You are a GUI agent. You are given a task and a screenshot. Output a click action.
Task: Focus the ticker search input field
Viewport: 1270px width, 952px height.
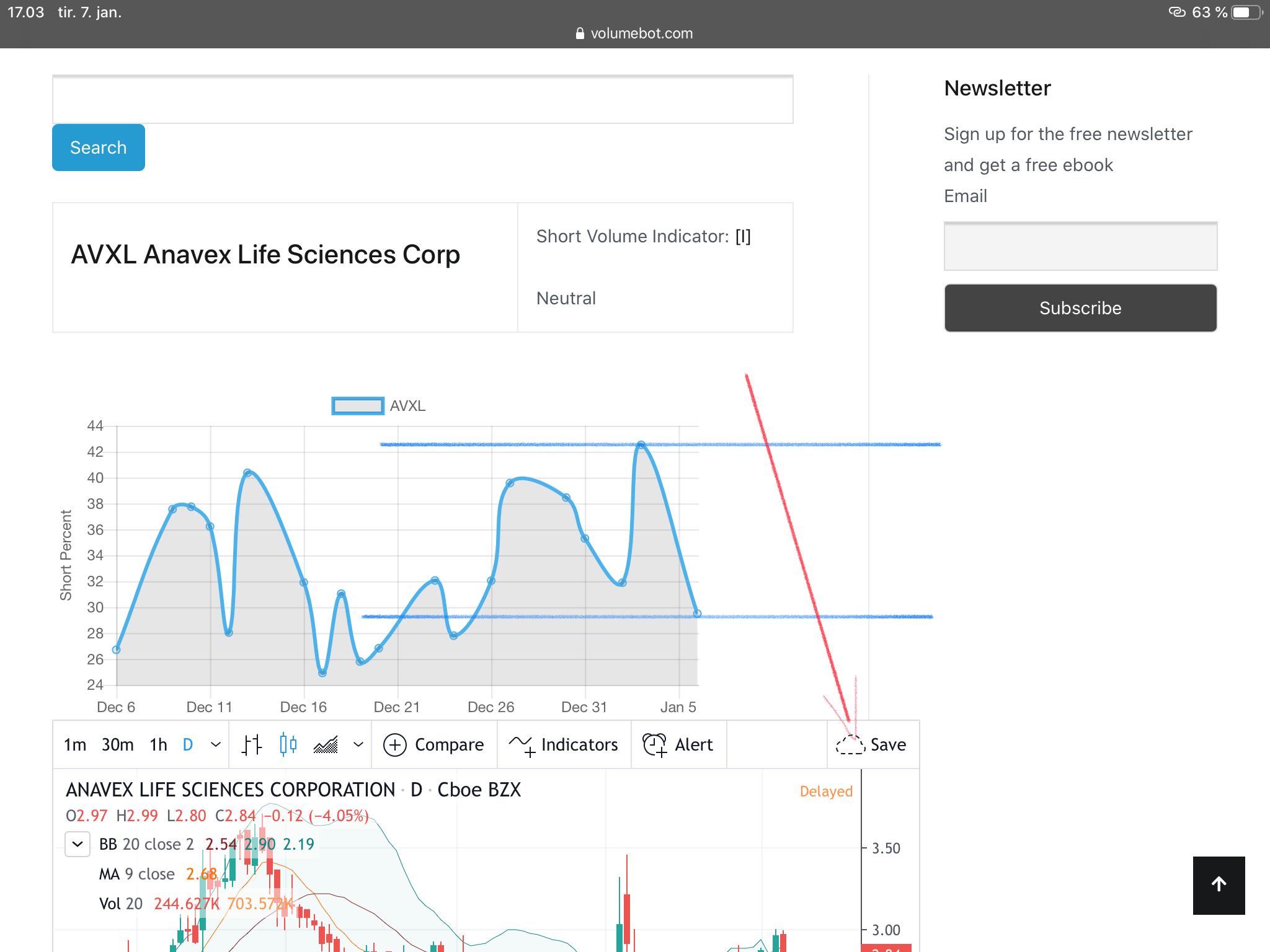coord(423,99)
